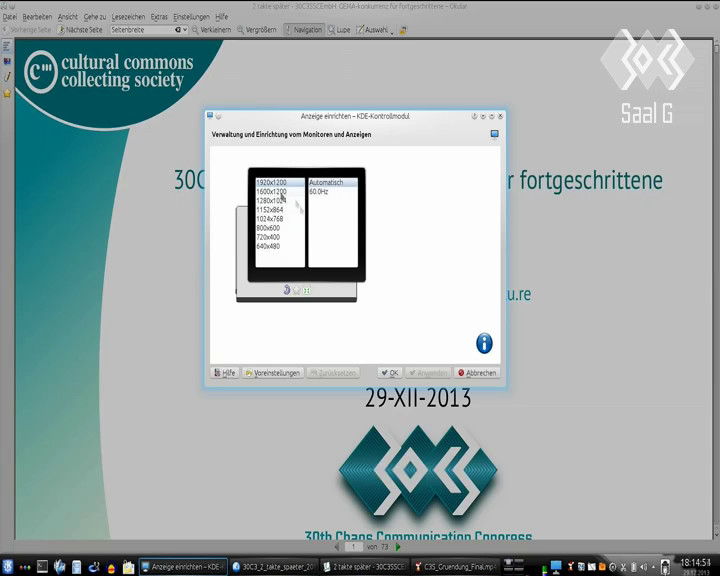
Task: Switch to Anzeige einrichten taskbar entry
Action: (183, 567)
